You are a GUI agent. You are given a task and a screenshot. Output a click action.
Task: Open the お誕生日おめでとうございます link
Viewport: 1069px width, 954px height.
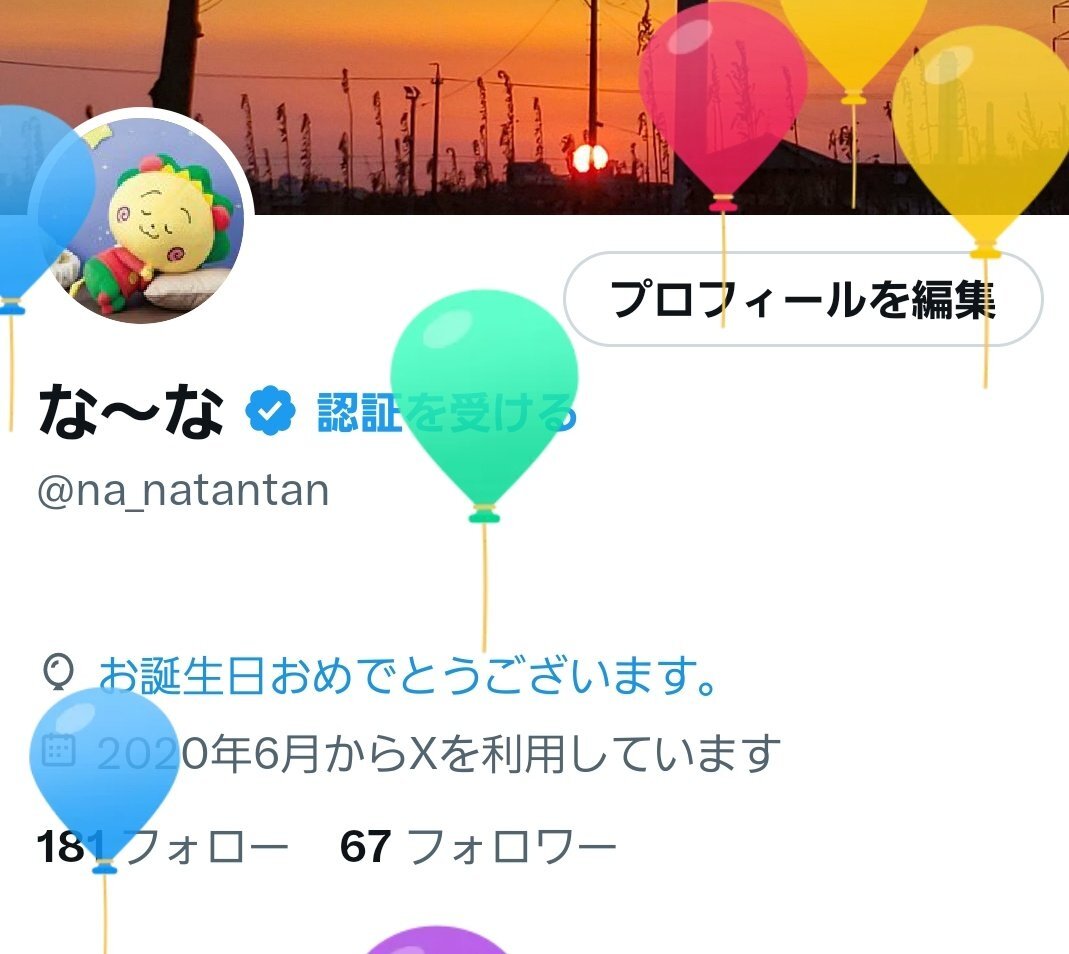(x=408, y=676)
